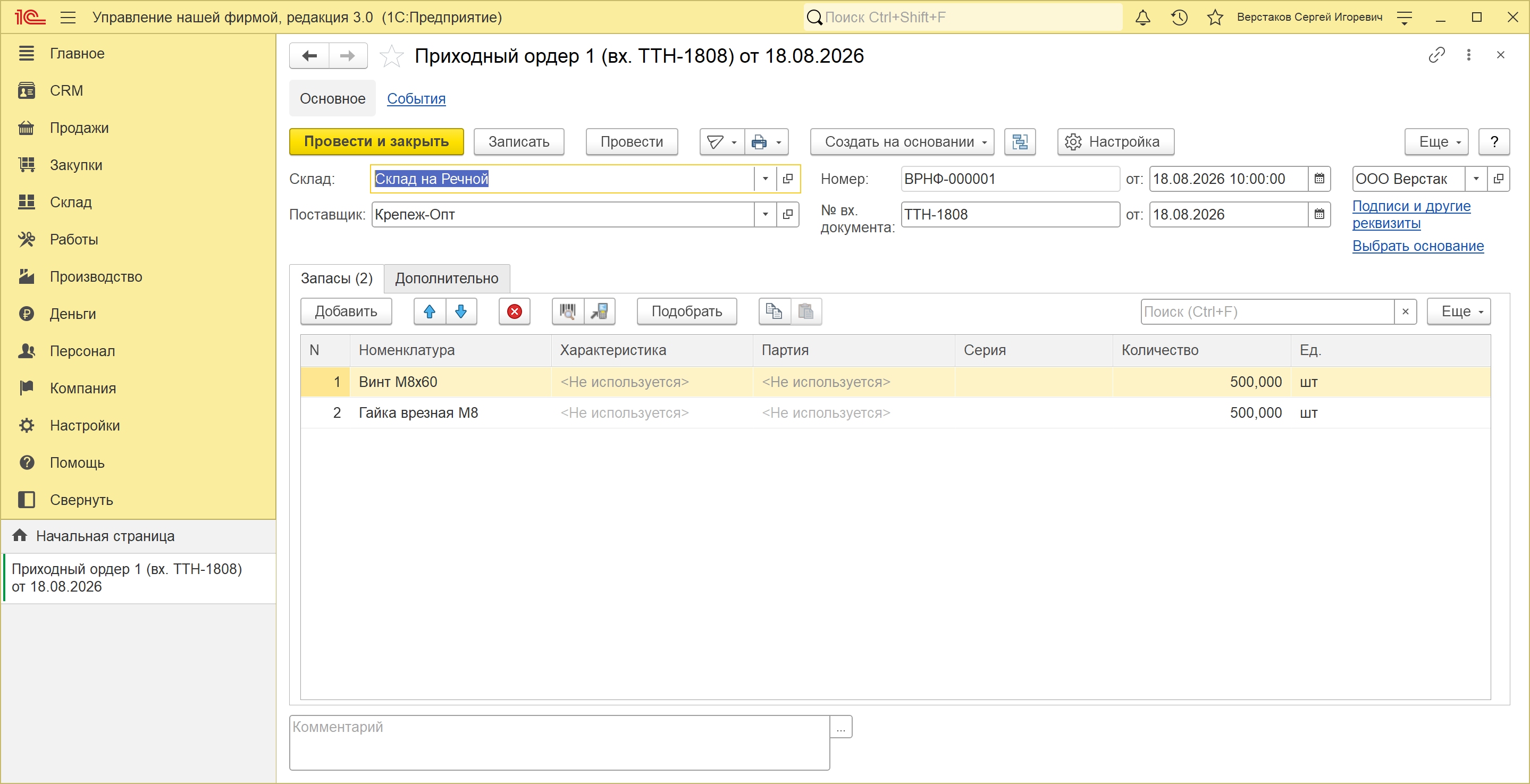Open send email envelope dropdown
Screen dimensions: 1530x784
pos(722,142)
